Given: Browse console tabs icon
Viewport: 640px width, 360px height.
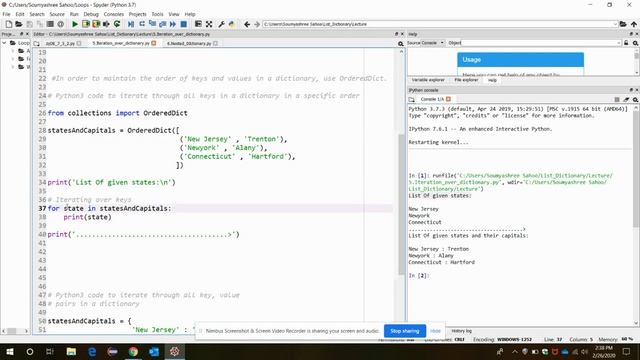Looking at the screenshot, I should pos(411,99).
